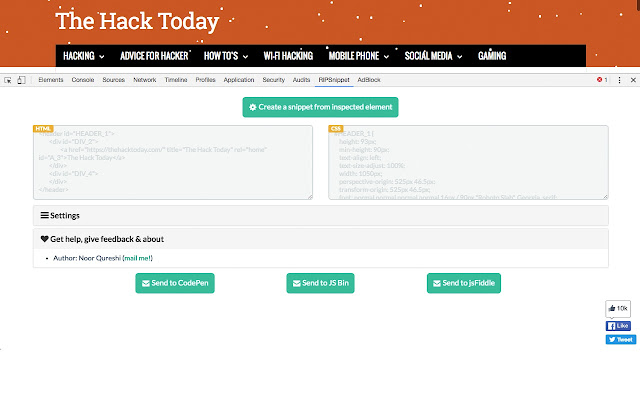
Task: Collapse Get help, give feedback & about section
Action: [320, 239]
